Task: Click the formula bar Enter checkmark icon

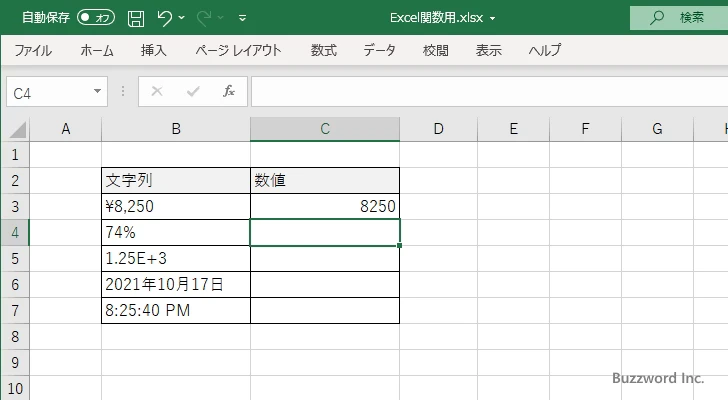Action: tap(193, 91)
